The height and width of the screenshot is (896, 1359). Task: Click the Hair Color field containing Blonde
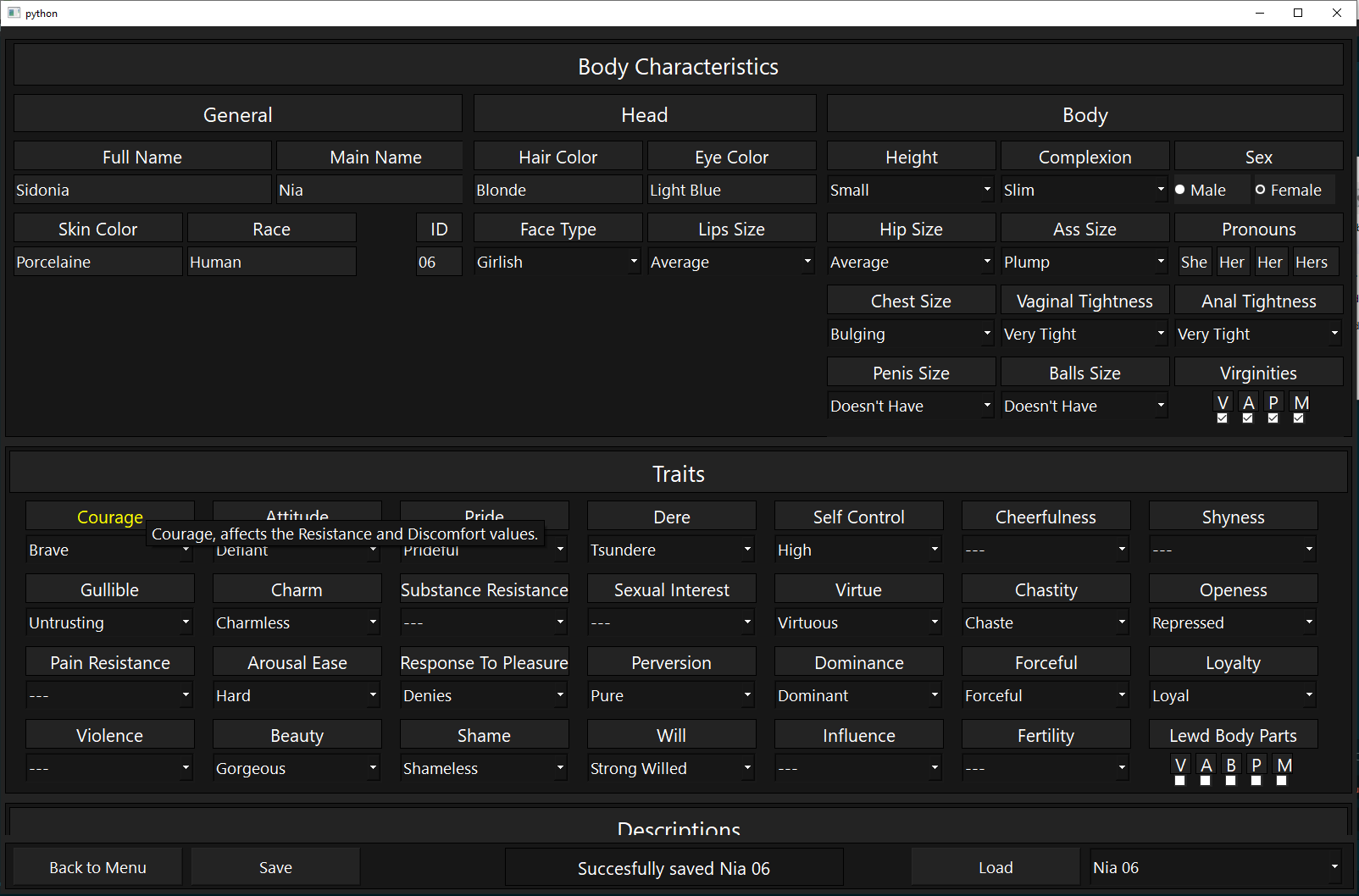[557, 191]
